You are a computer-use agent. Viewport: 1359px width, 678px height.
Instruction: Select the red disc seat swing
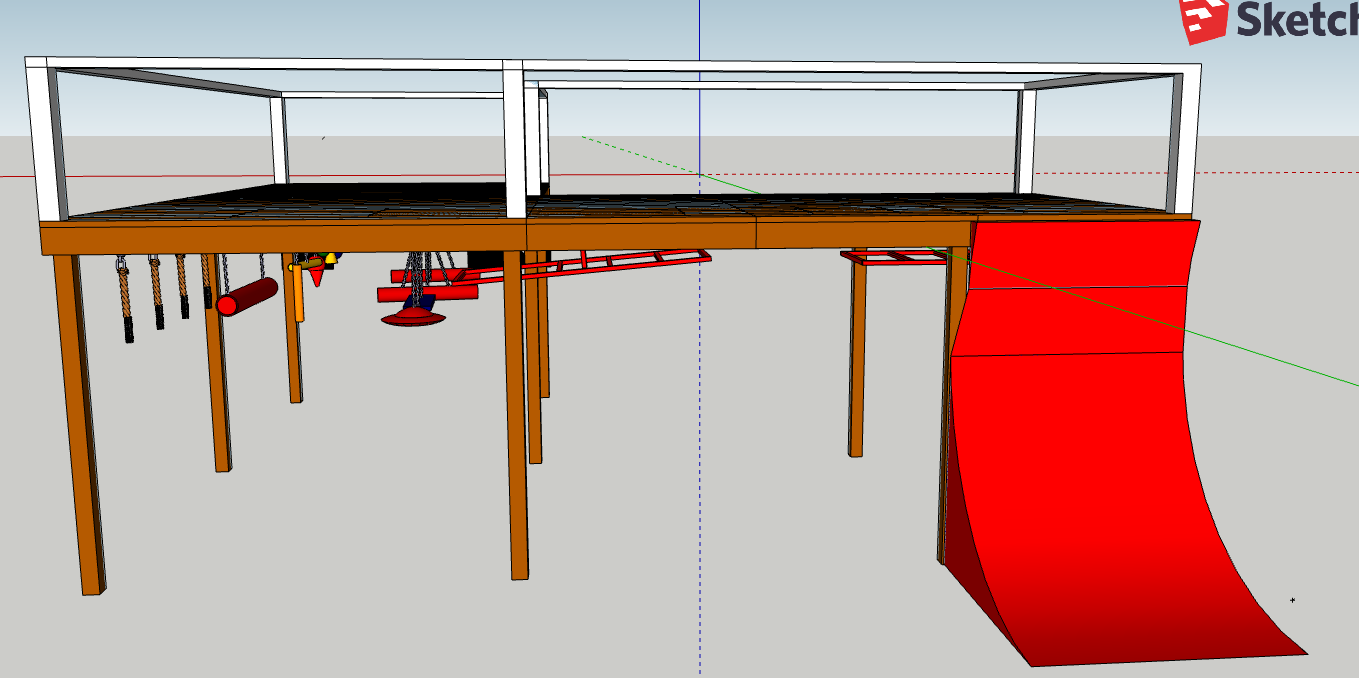(x=413, y=318)
